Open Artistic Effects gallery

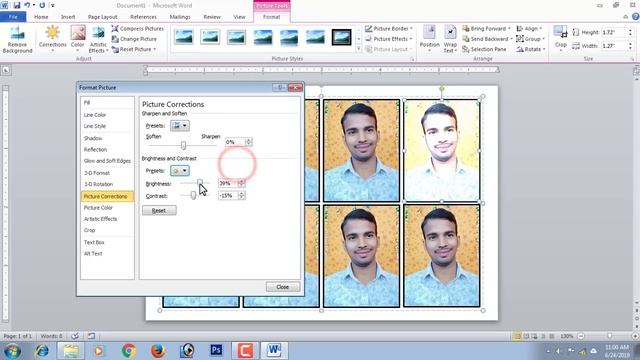tap(98, 40)
